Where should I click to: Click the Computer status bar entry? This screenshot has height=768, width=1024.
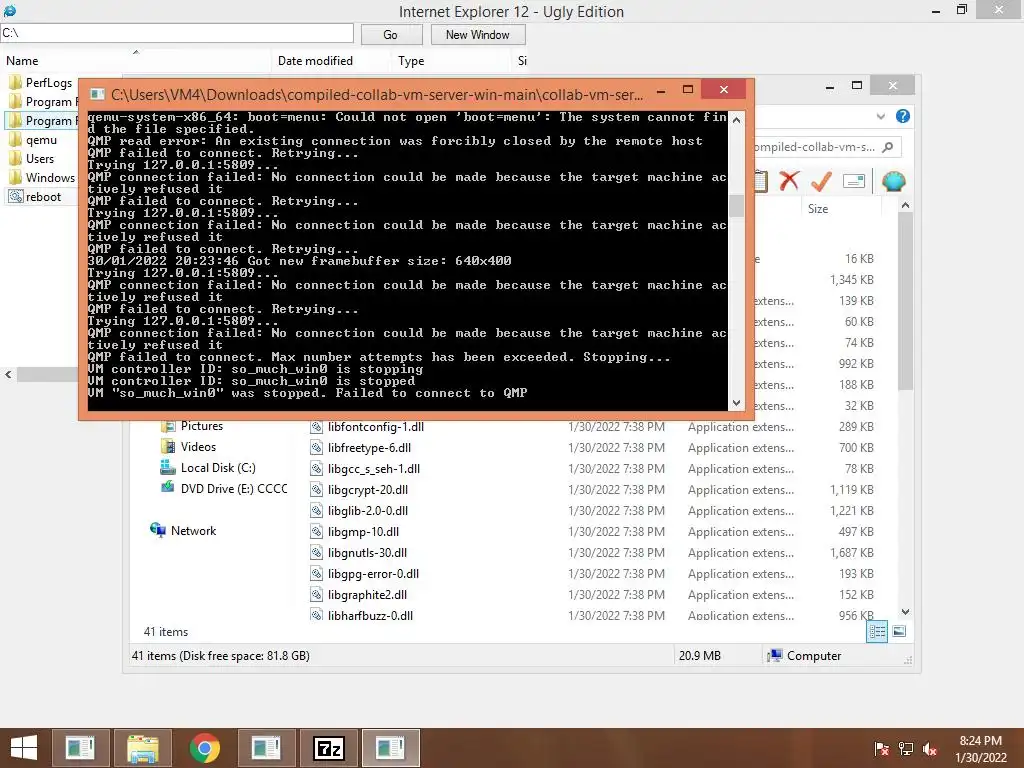805,655
